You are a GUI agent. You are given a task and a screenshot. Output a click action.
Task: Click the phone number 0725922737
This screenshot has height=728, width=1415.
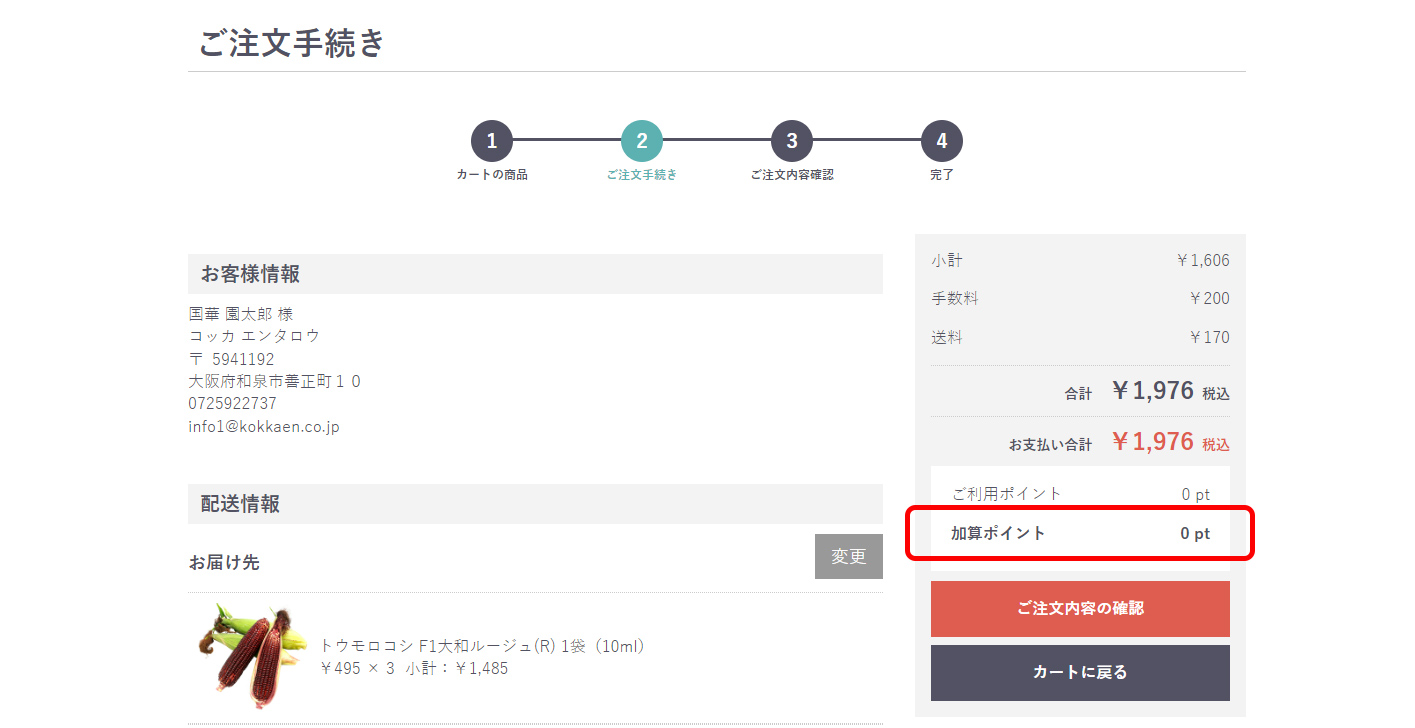coord(233,404)
